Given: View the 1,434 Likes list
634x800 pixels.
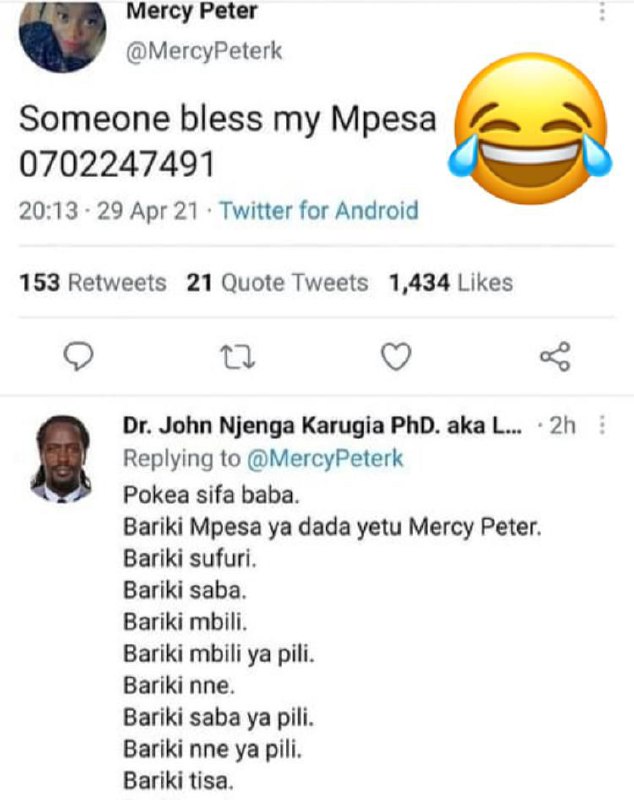Looking at the screenshot, I should 451,283.
